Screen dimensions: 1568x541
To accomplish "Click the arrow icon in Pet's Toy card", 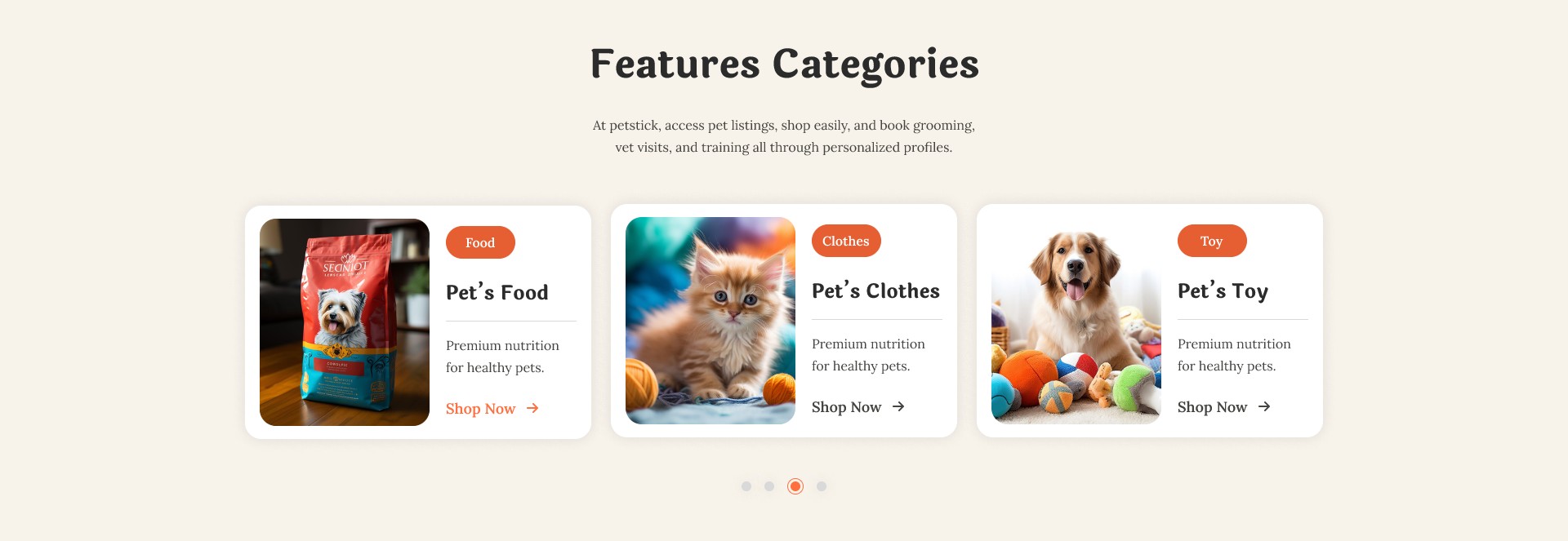I will coord(1264,406).
